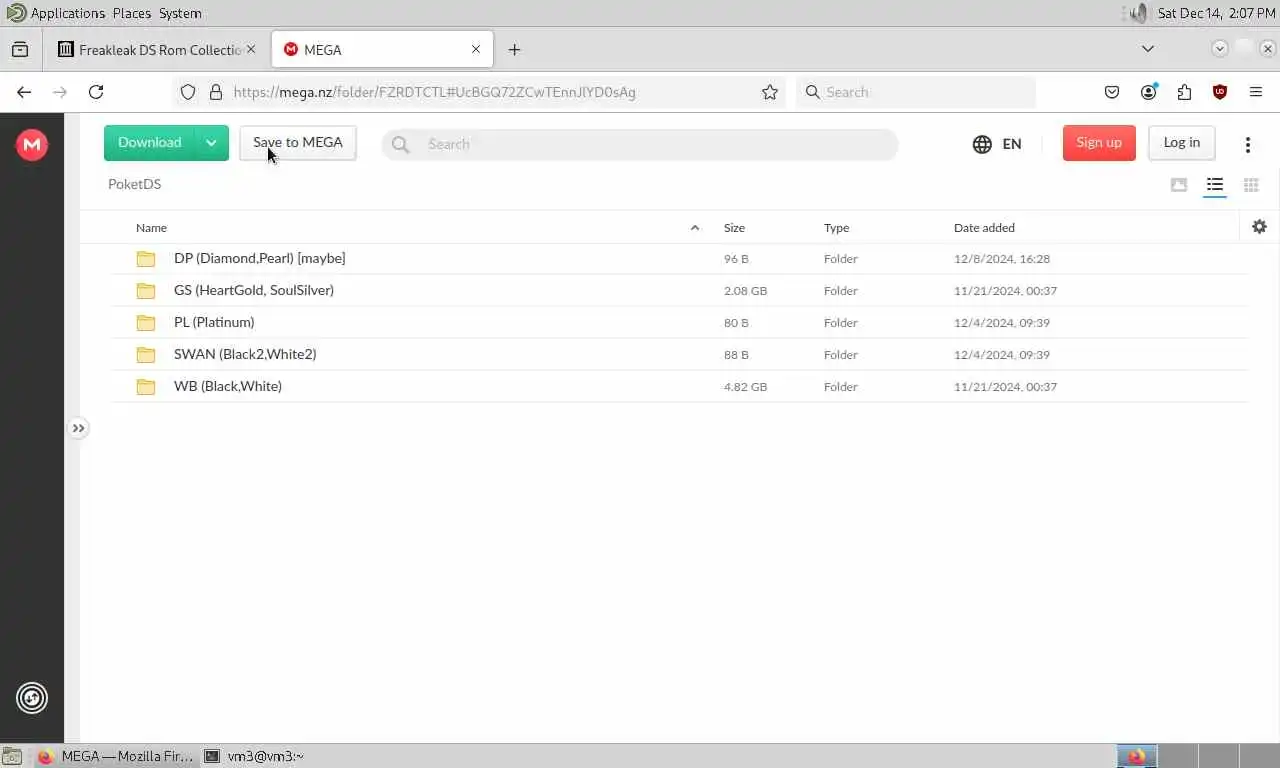Click PoketDS breadcrumb
The width and height of the screenshot is (1280, 768).
pyautogui.click(x=134, y=184)
